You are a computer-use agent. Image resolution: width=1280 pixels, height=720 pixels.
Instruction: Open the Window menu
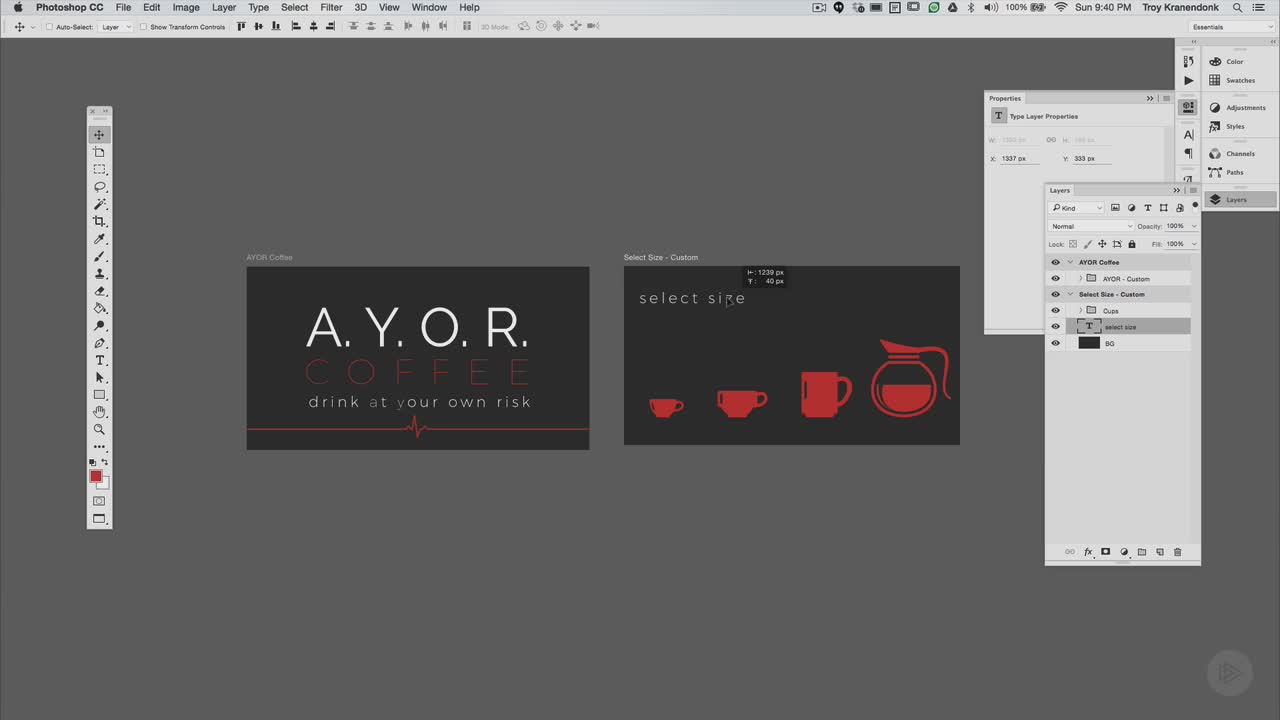pos(429,7)
